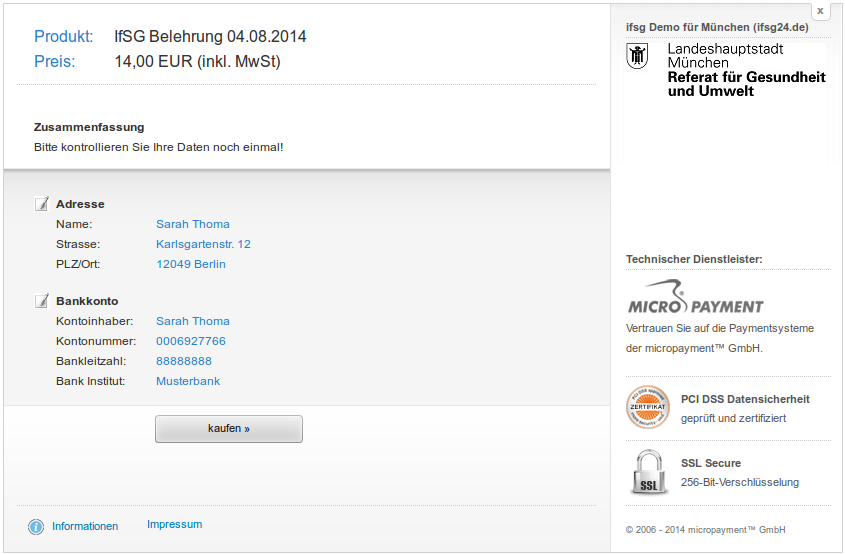This screenshot has height=554, width=845.
Task: Click the PCI DSS Zertifikat seal icon
Action: click(x=647, y=407)
